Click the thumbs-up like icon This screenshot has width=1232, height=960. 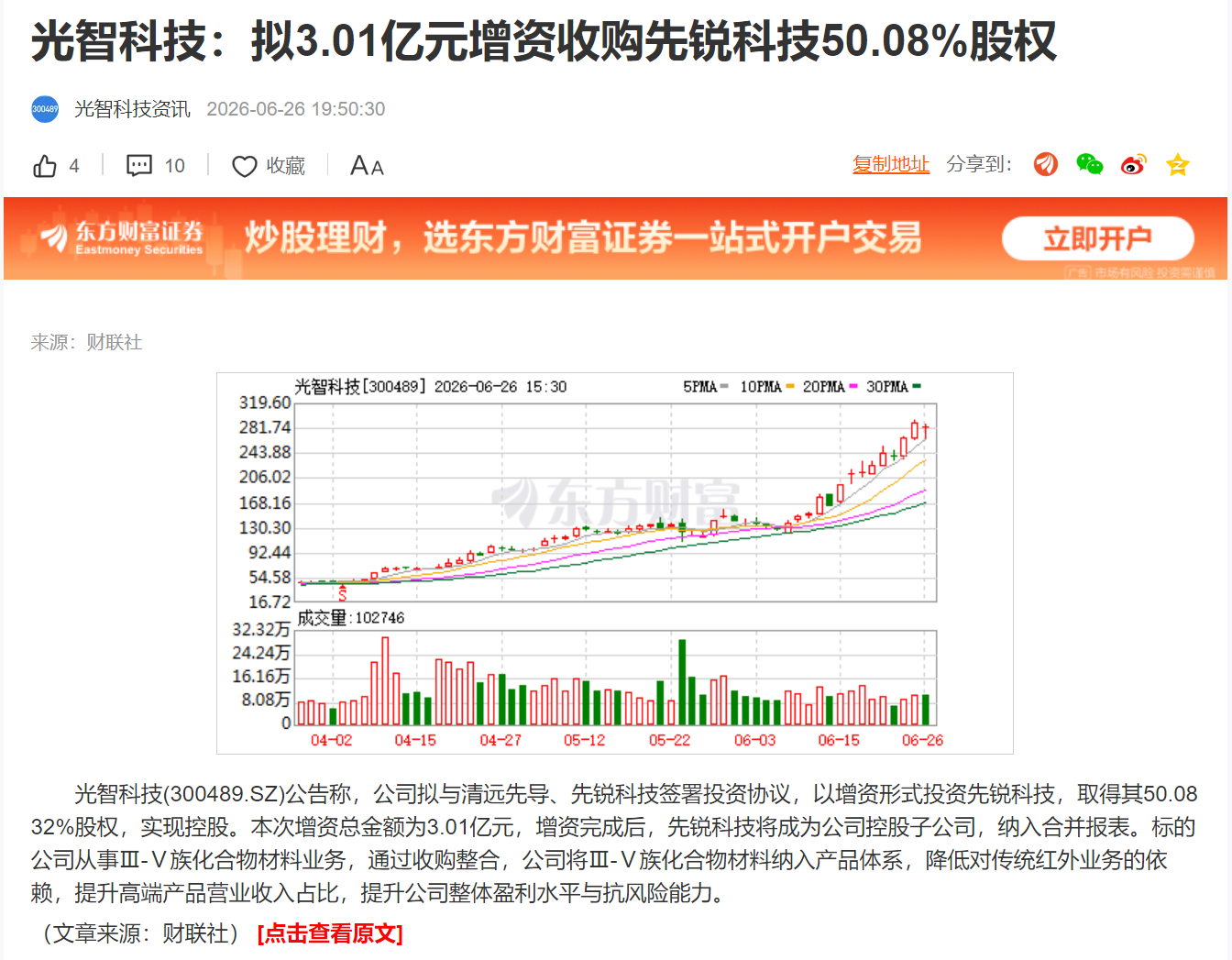[x=45, y=166]
